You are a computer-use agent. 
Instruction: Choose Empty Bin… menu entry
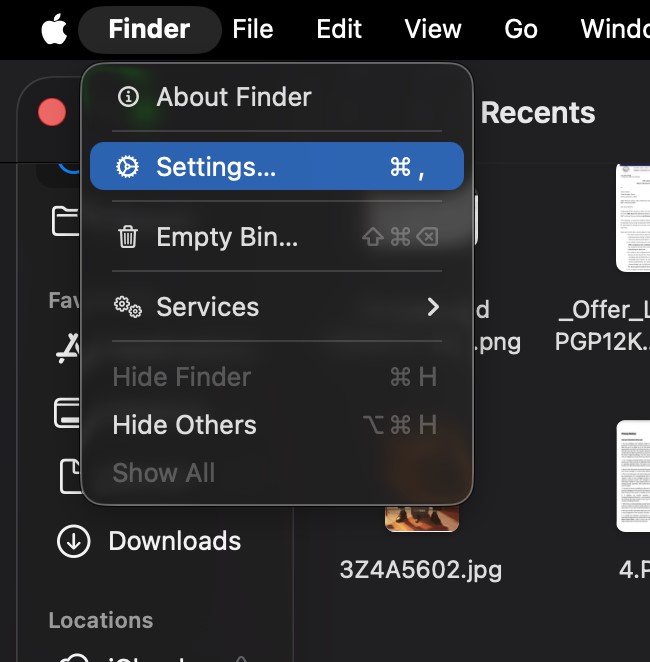tap(277, 236)
